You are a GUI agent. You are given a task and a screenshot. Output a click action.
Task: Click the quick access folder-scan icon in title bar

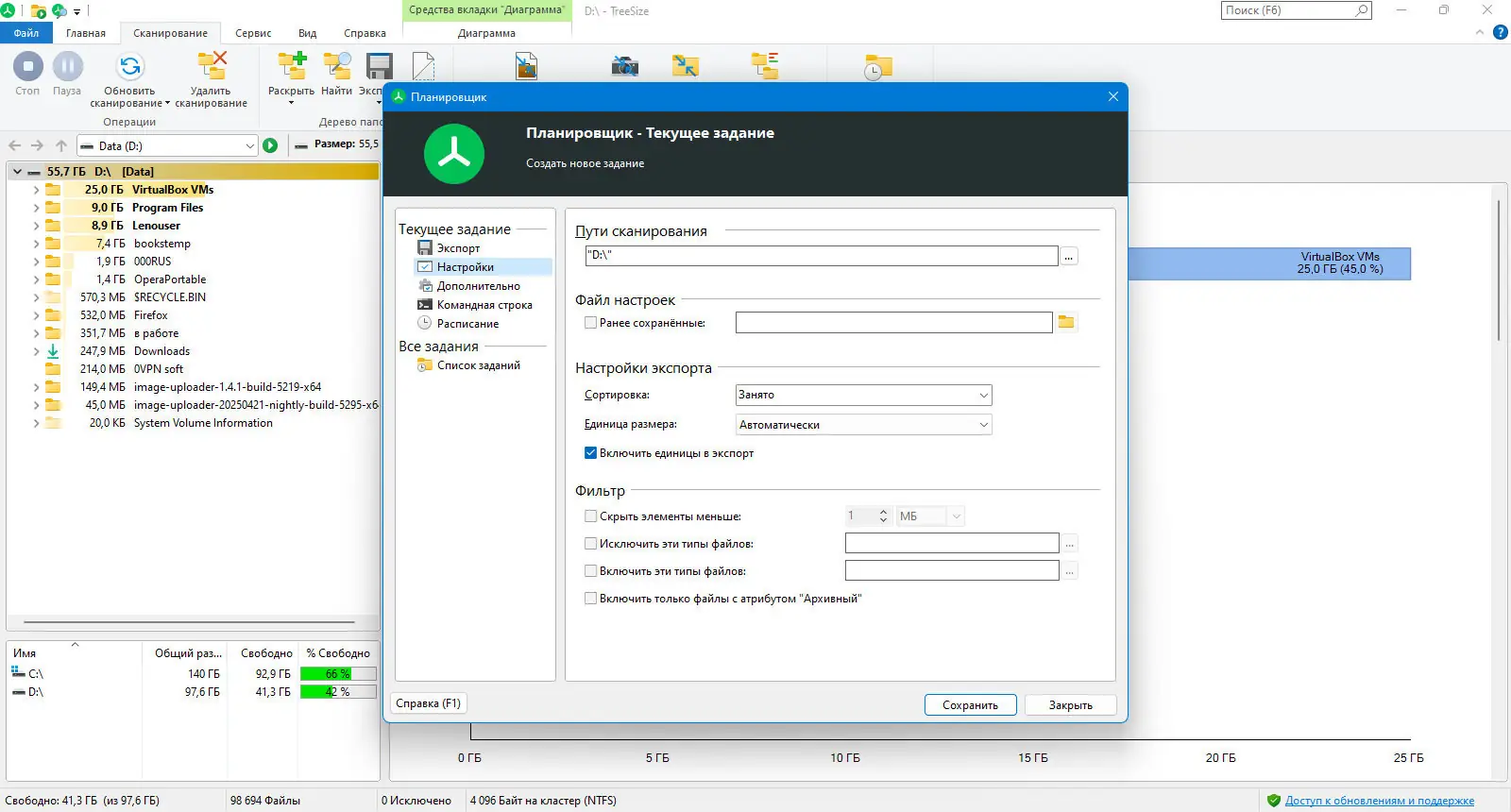[x=39, y=11]
